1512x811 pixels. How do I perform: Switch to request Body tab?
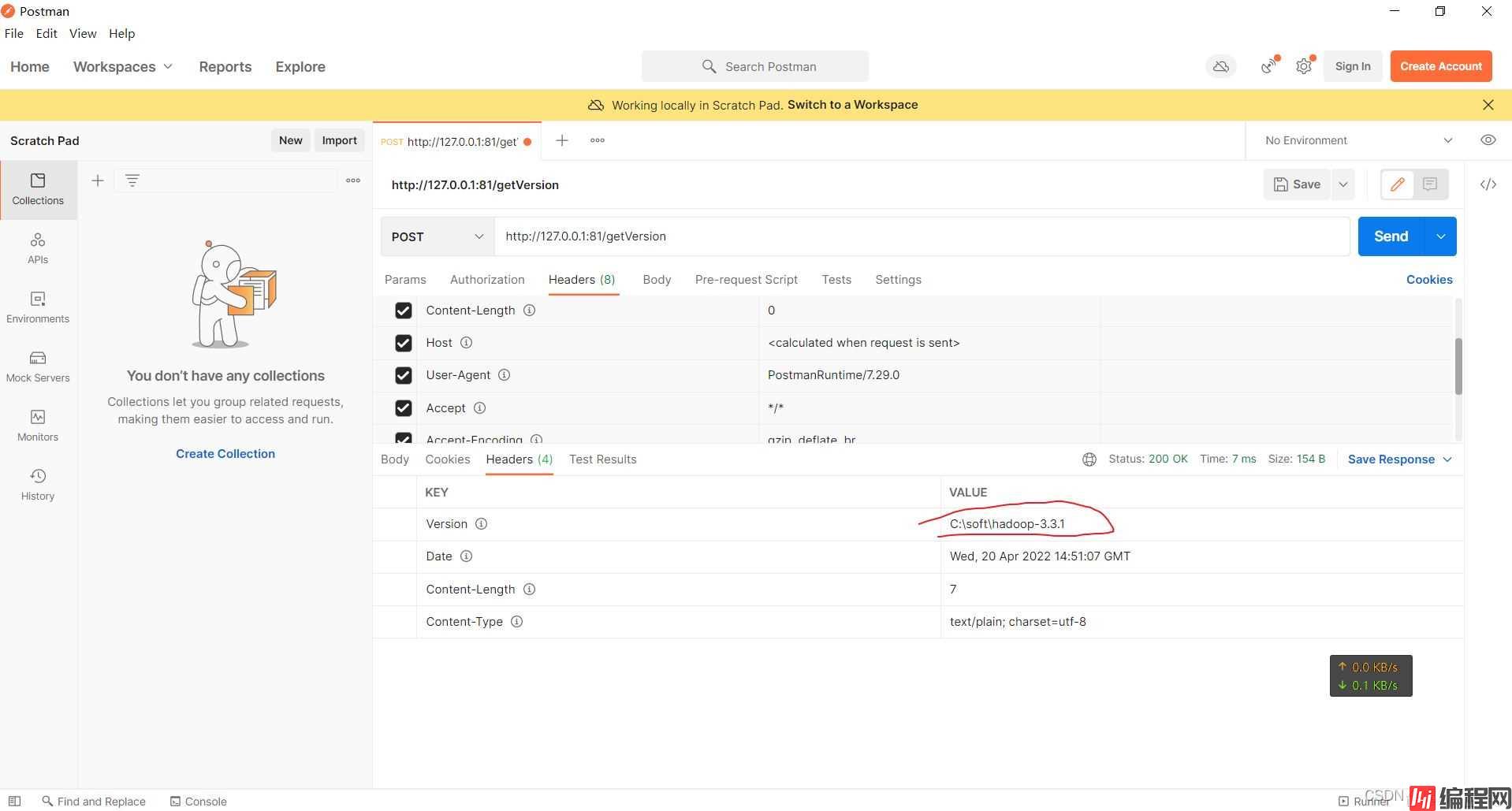coord(657,280)
